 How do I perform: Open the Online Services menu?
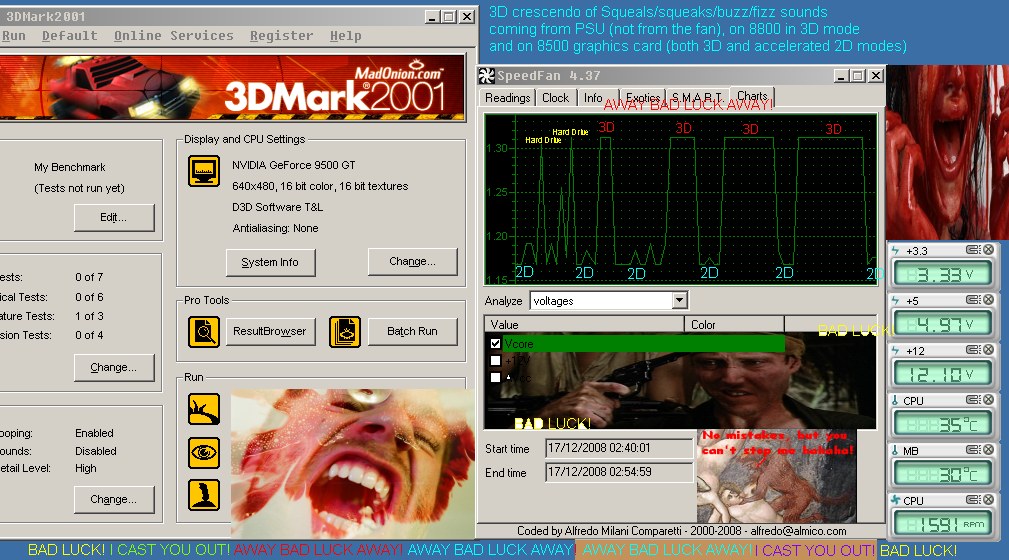point(174,35)
